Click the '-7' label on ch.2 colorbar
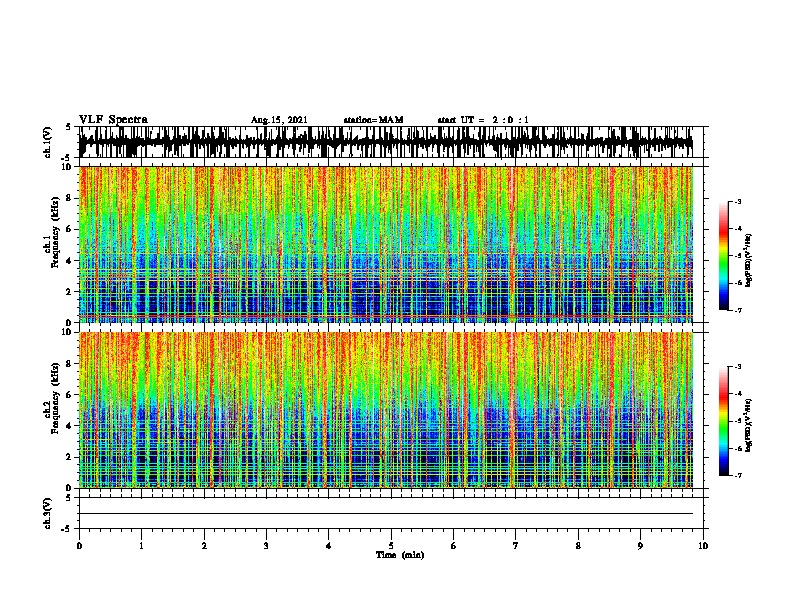The image size is (792, 612). point(738,475)
